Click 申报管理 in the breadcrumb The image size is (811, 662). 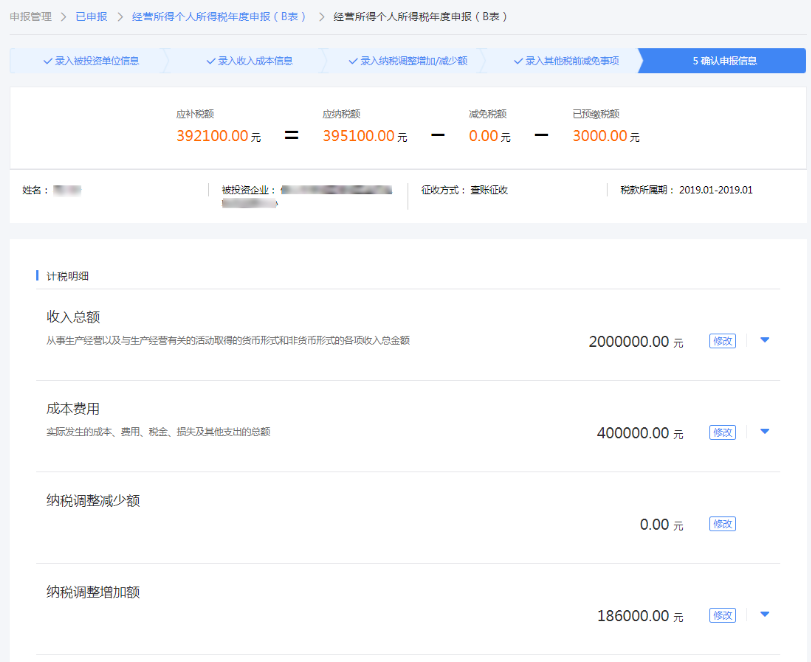[x=30, y=17]
